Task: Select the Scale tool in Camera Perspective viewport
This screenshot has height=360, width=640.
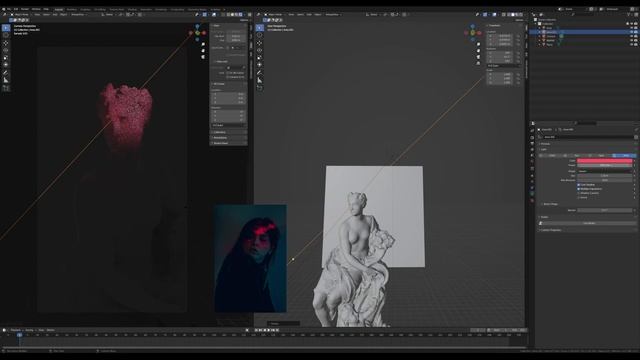Action: 6,58
